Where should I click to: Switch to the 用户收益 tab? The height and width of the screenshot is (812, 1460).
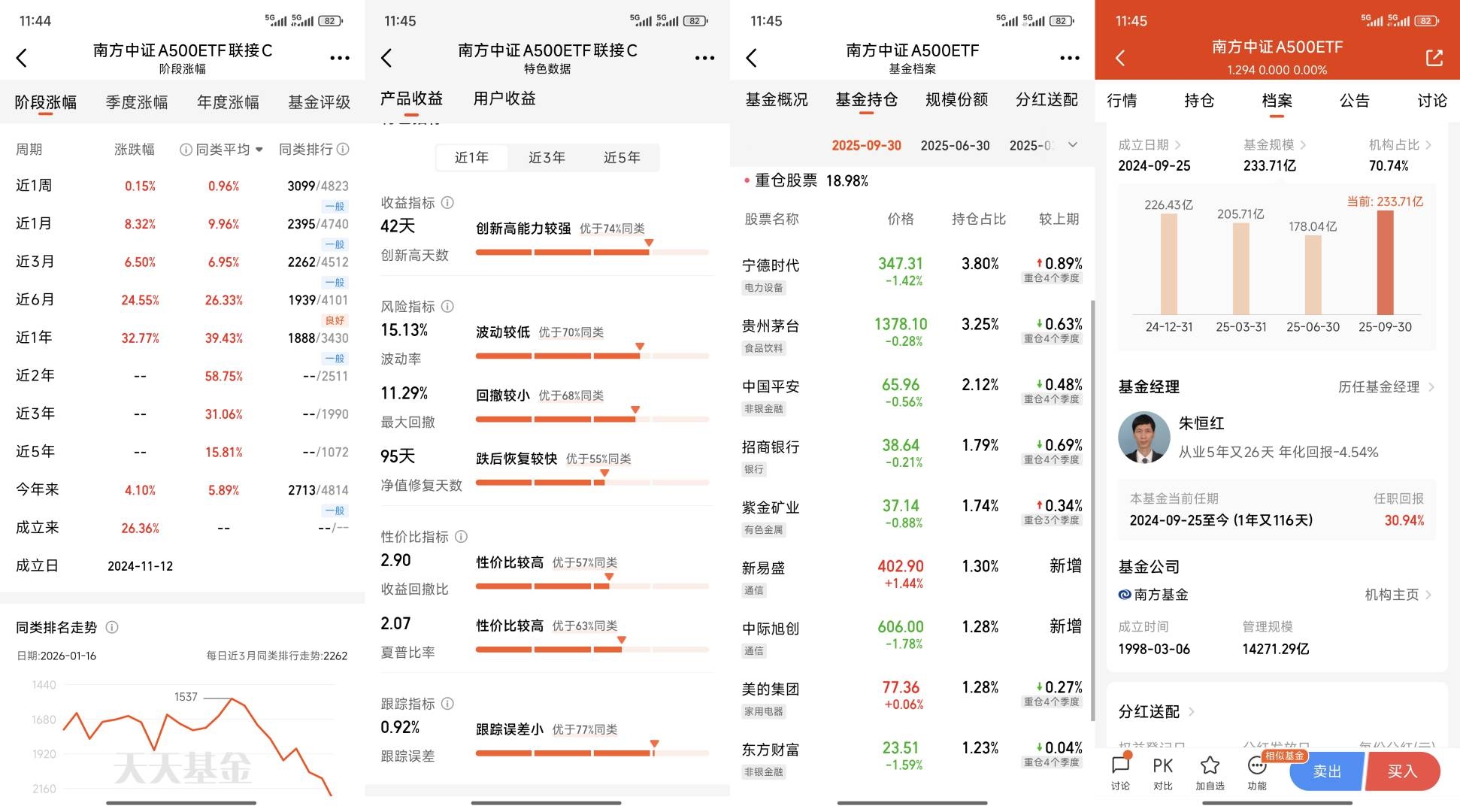tap(504, 98)
